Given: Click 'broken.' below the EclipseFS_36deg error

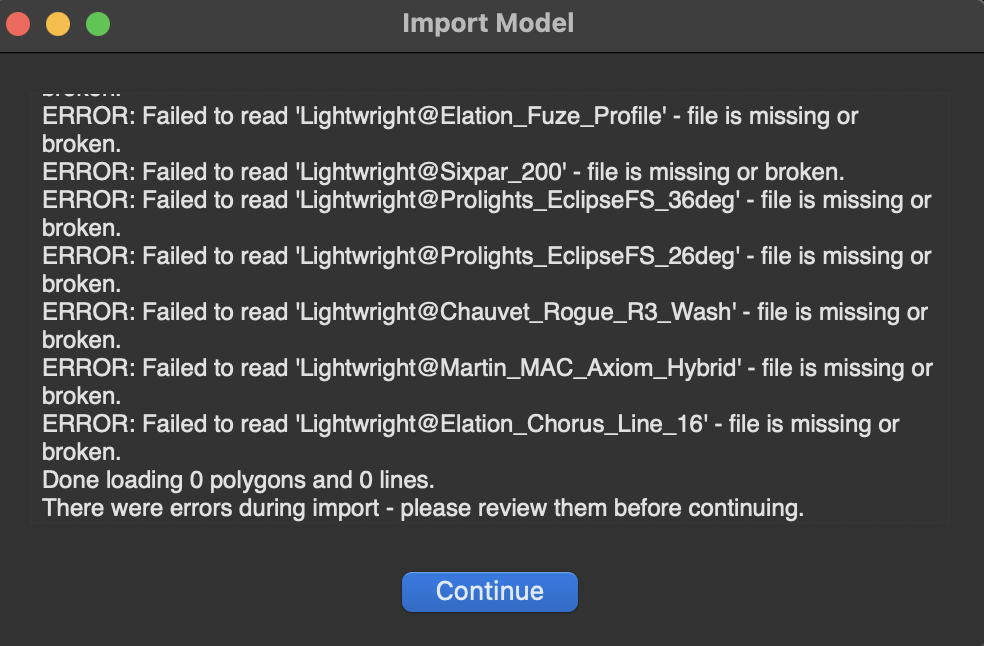Looking at the screenshot, I should coord(81,228).
